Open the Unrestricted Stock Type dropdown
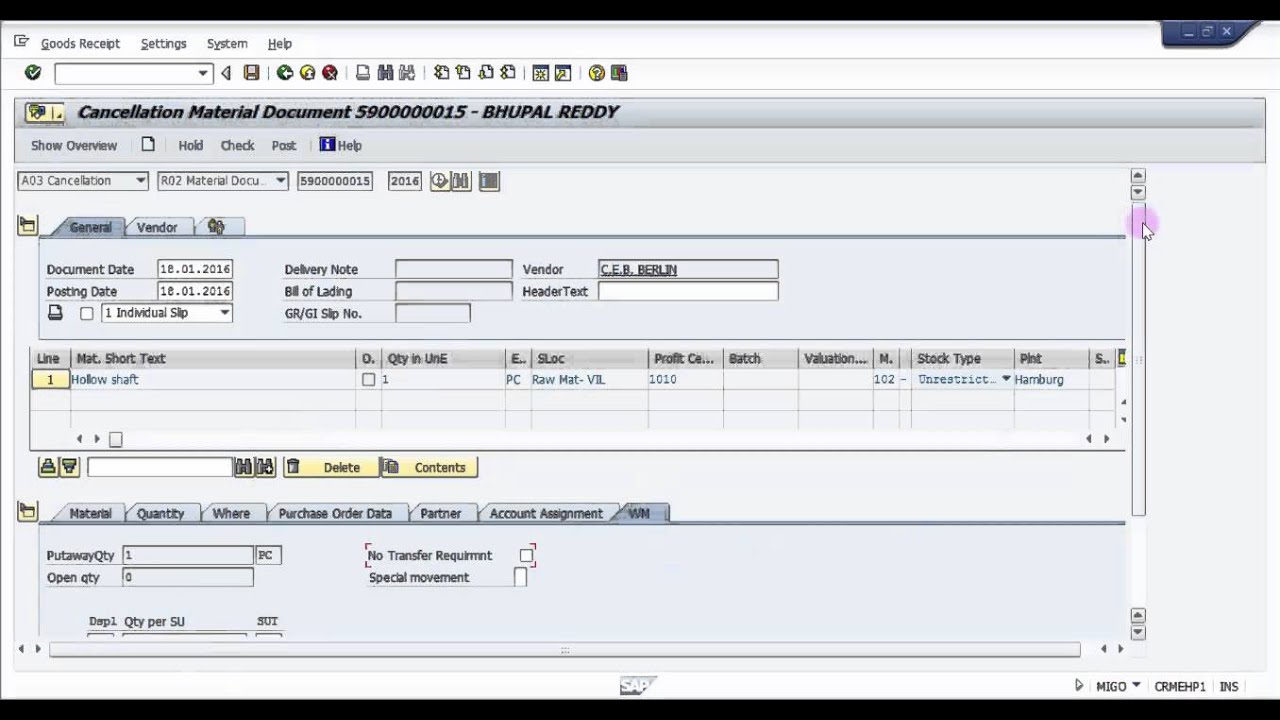 [x=1006, y=379]
